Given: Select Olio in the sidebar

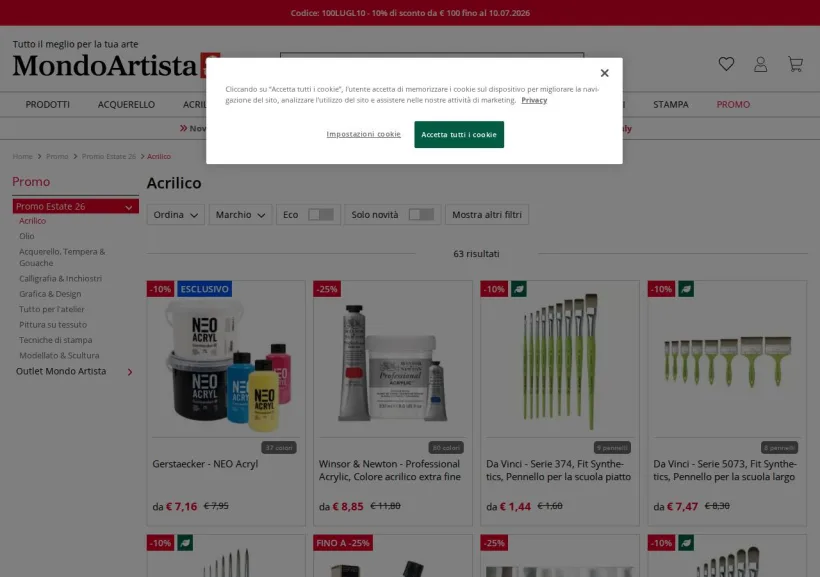Looking at the screenshot, I should click(27, 236).
